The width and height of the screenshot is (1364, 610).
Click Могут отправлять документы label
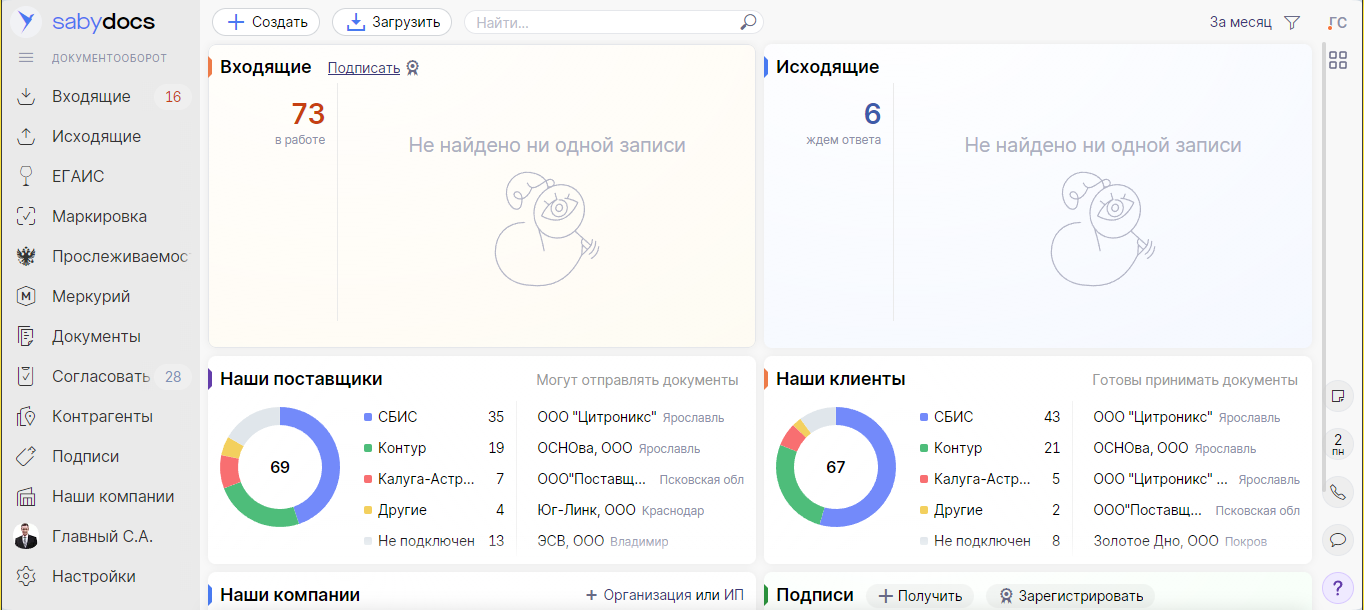pyautogui.click(x=637, y=380)
